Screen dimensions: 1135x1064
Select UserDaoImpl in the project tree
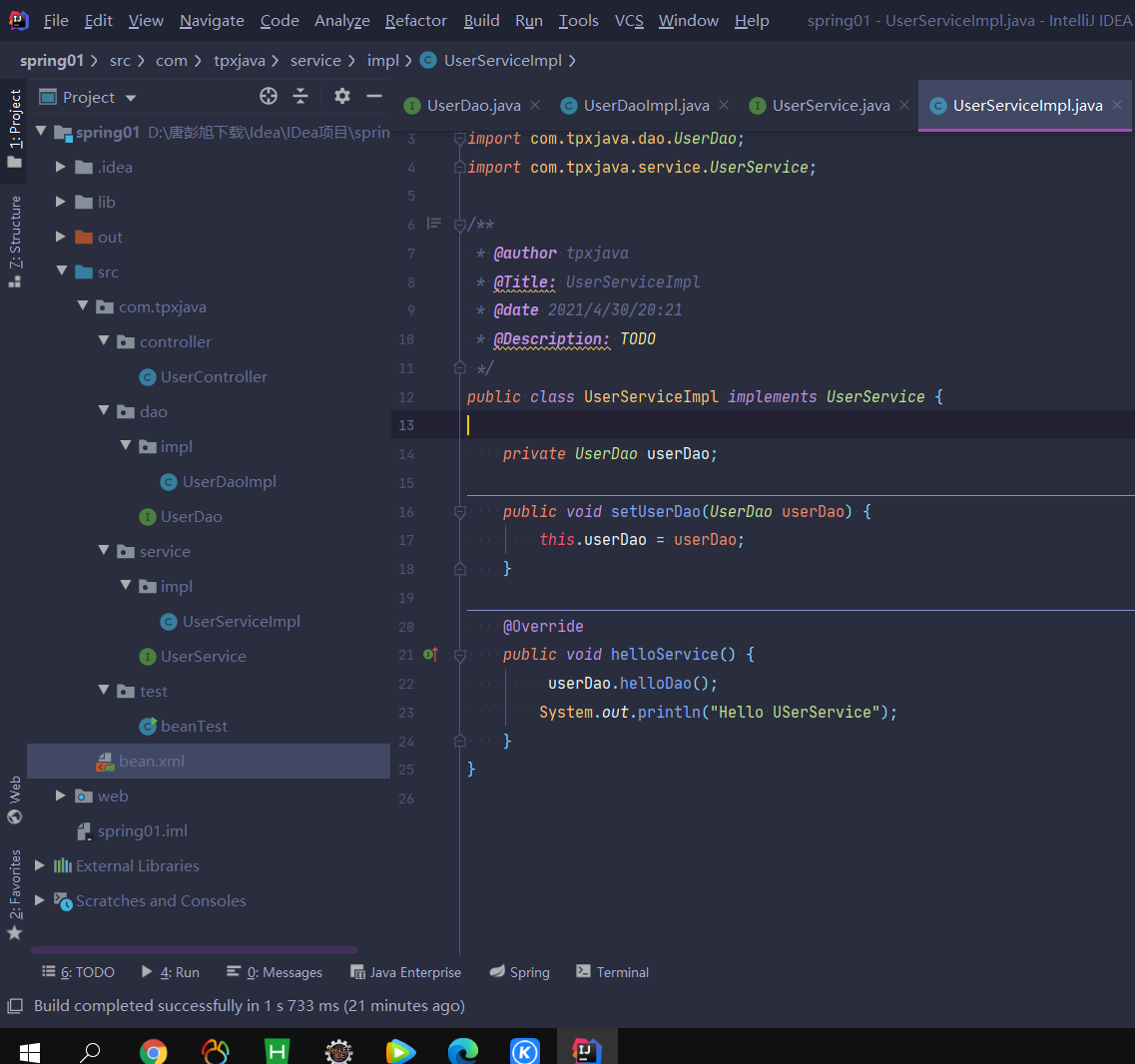click(x=229, y=481)
